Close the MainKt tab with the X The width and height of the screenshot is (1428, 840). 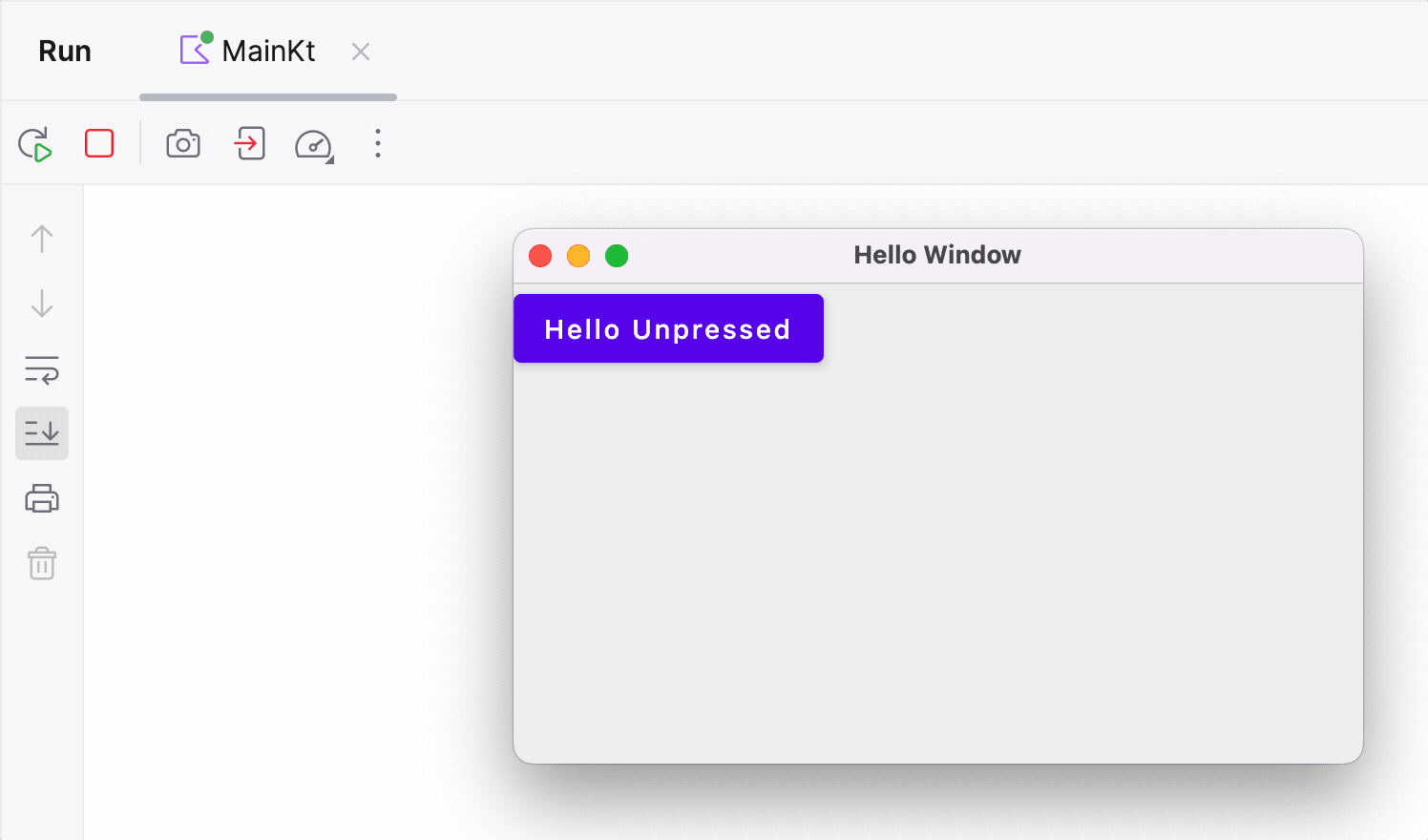pos(360,52)
